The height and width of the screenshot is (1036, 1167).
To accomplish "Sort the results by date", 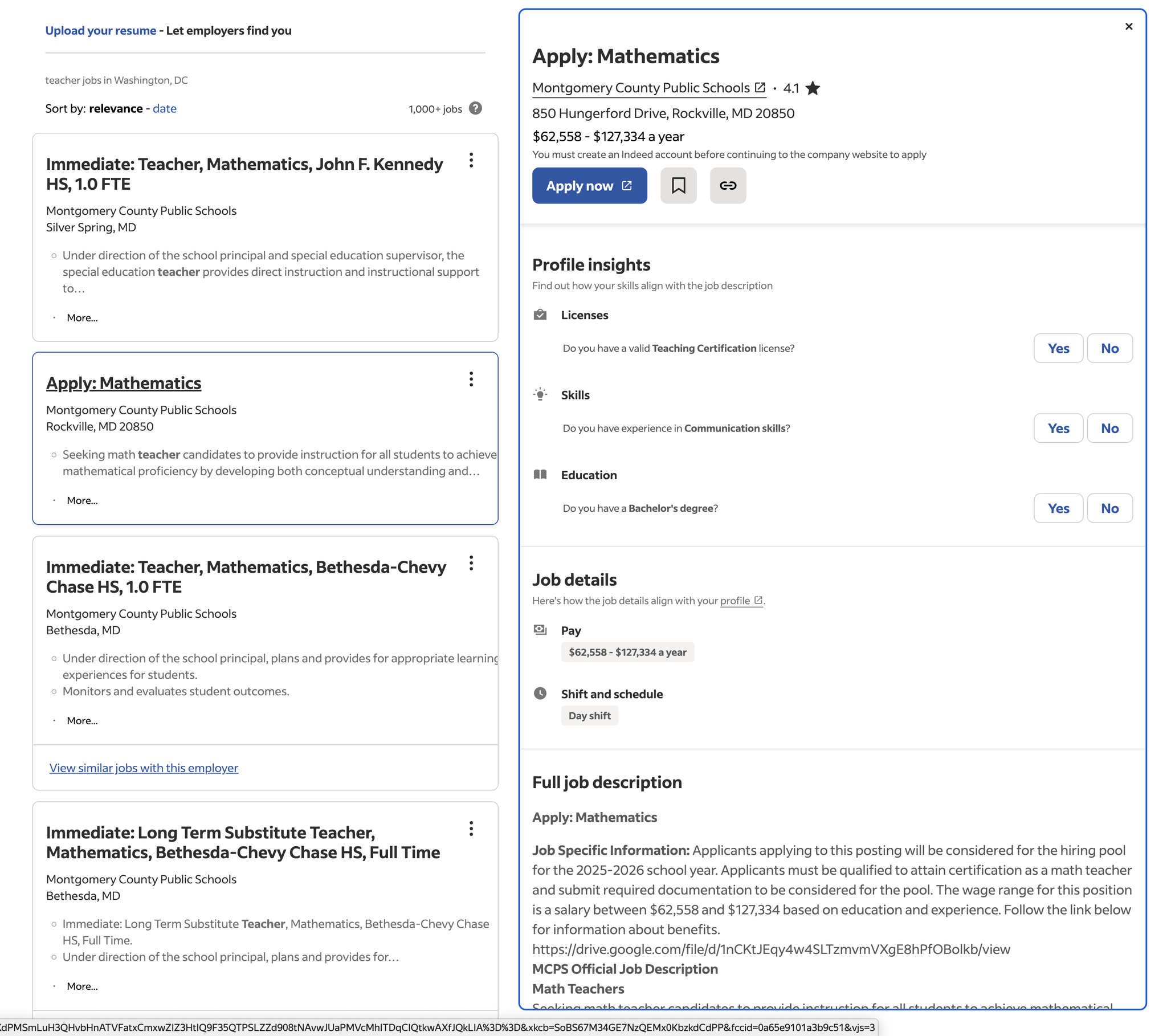I will point(165,108).
